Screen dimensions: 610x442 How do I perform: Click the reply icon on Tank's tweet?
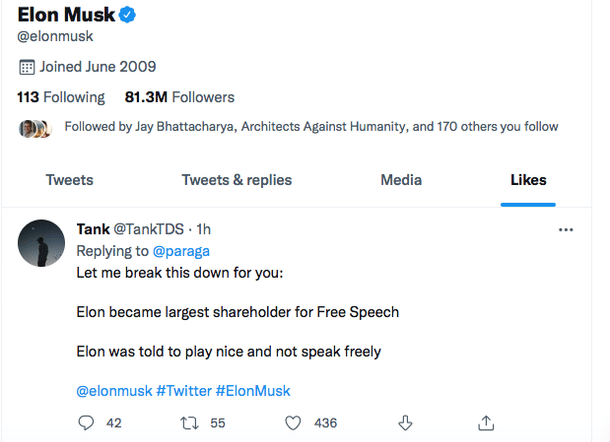point(86,423)
